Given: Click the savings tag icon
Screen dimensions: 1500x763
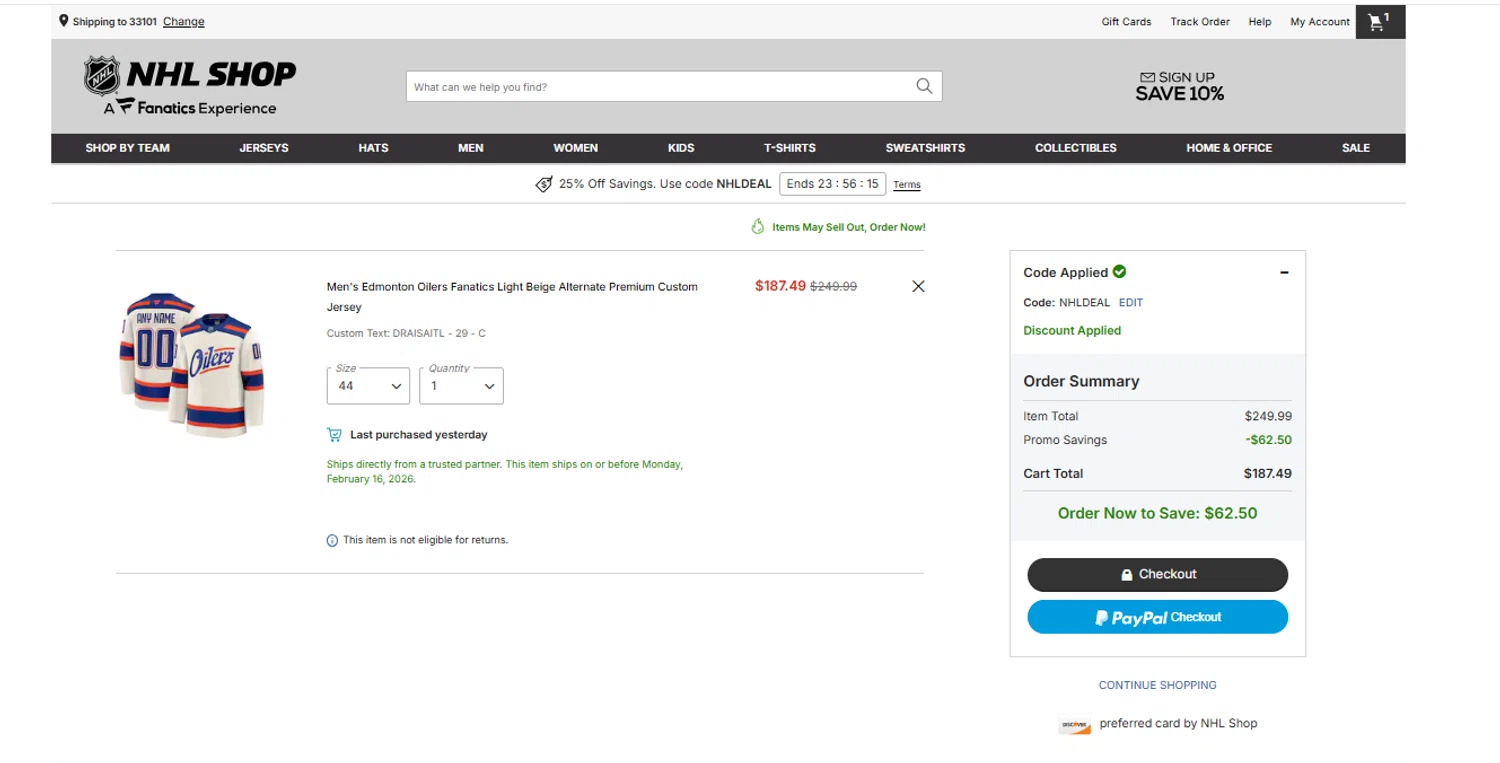Looking at the screenshot, I should click(x=544, y=184).
